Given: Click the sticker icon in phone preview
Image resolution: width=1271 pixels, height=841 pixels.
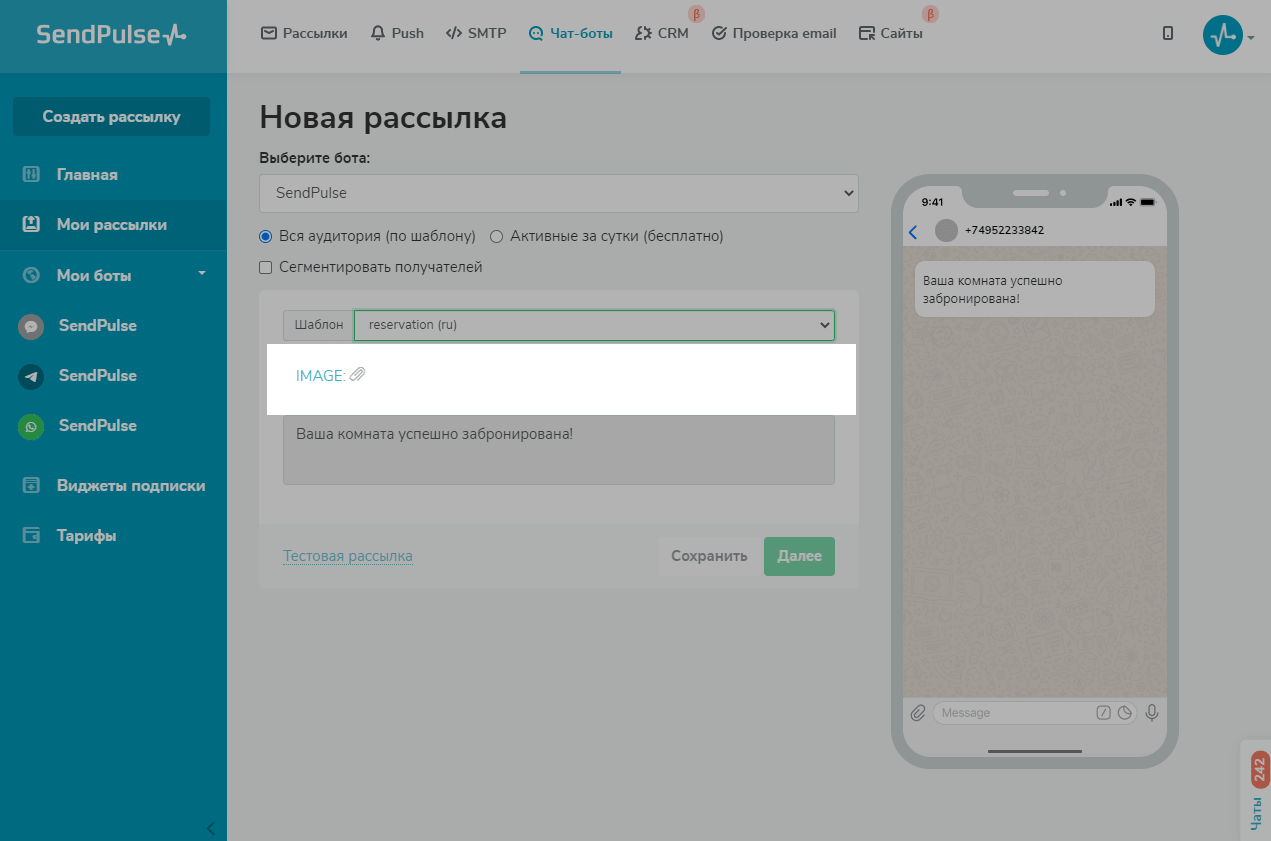Looking at the screenshot, I should tap(1125, 713).
